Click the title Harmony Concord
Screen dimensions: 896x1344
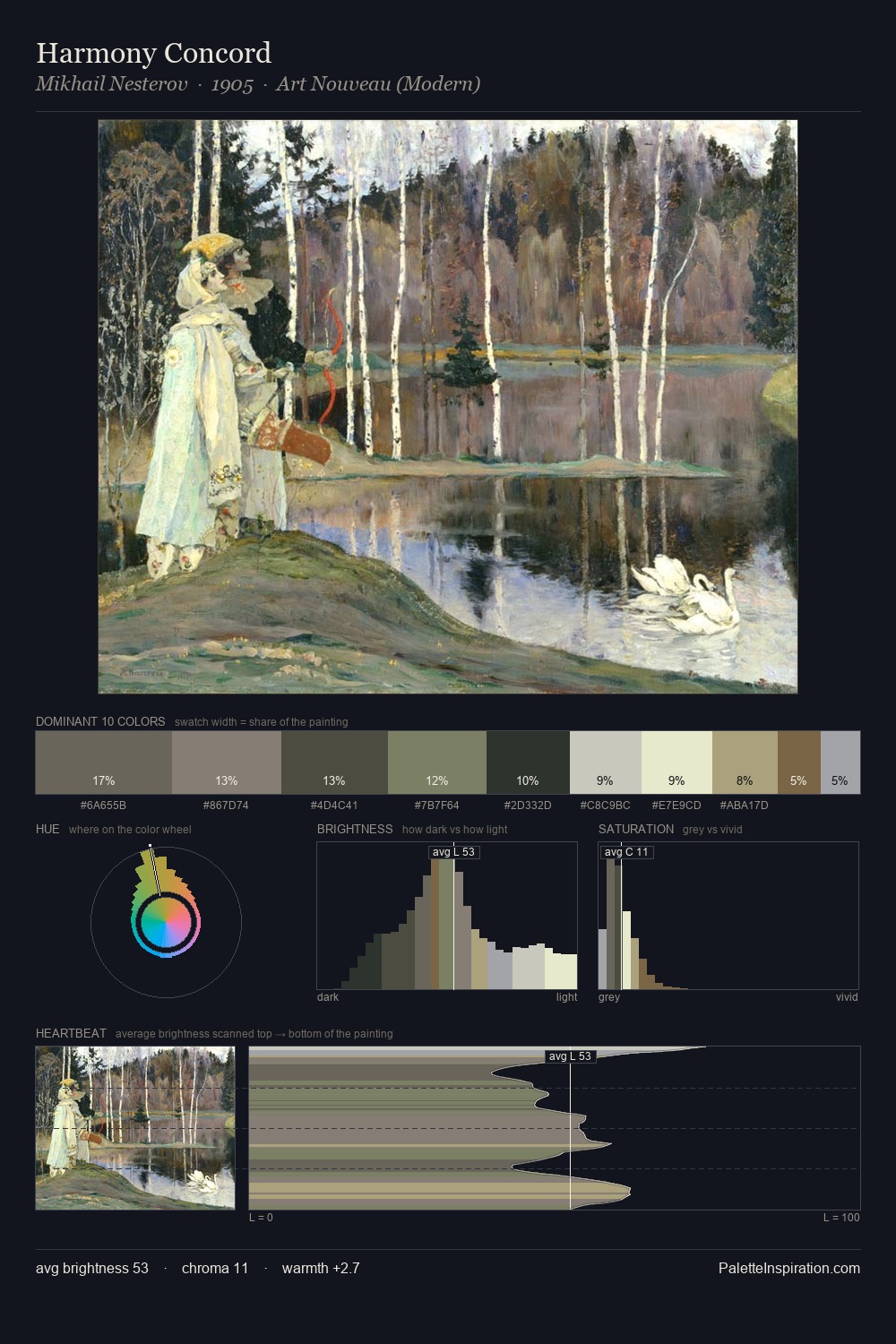coord(153,53)
